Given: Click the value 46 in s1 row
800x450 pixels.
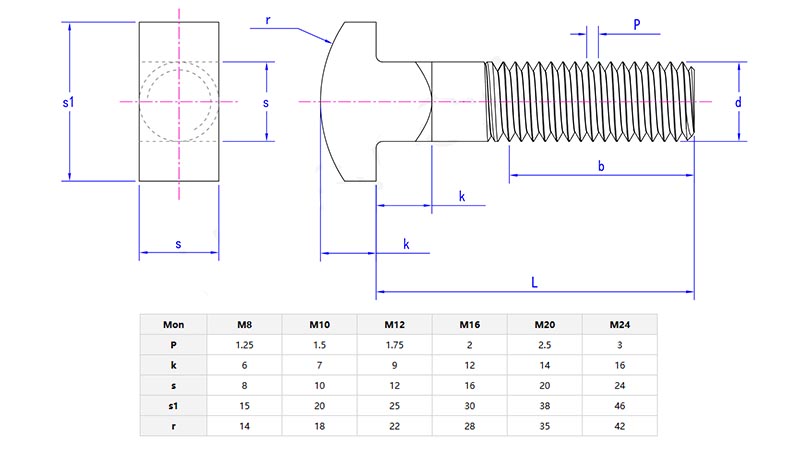Looking at the screenshot, I should pos(620,406).
